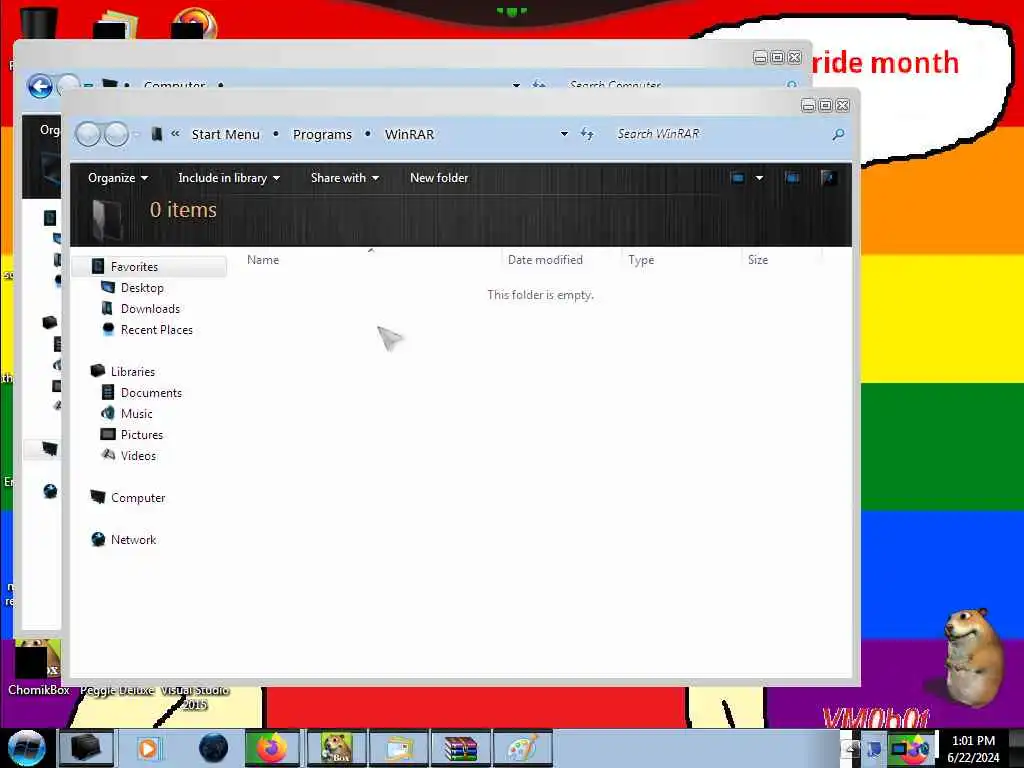Open the Share with menu

pyautogui.click(x=345, y=178)
